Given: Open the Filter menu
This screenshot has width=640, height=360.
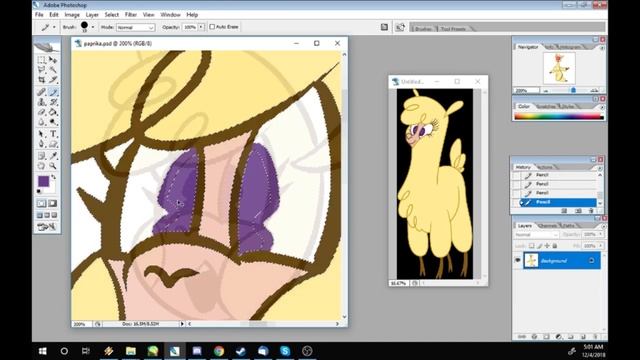Looking at the screenshot, I should 131,15.
